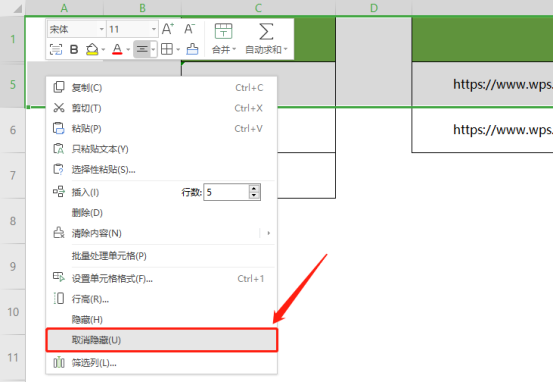Toggle bold formatting in mini toolbar
Screen dimensions: 554x382
(x=74, y=49)
